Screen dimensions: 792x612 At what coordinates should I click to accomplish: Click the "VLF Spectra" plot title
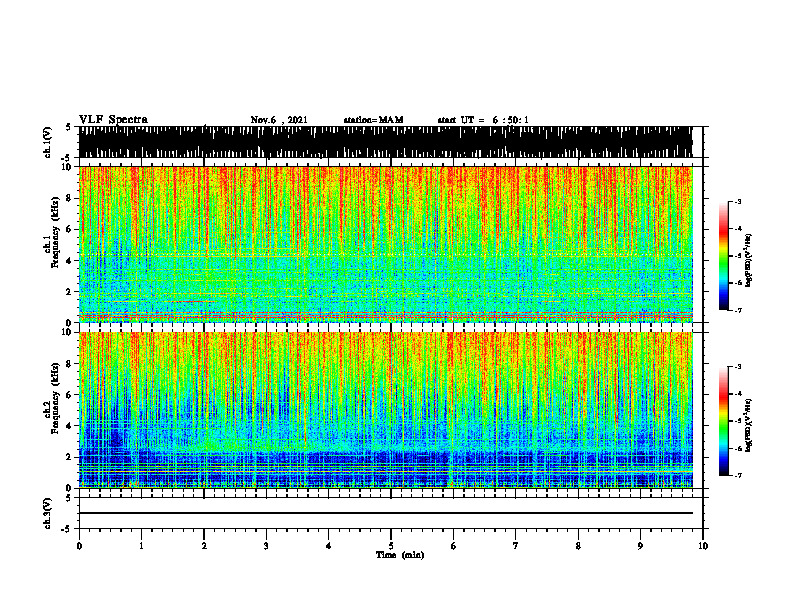[x=113, y=120]
